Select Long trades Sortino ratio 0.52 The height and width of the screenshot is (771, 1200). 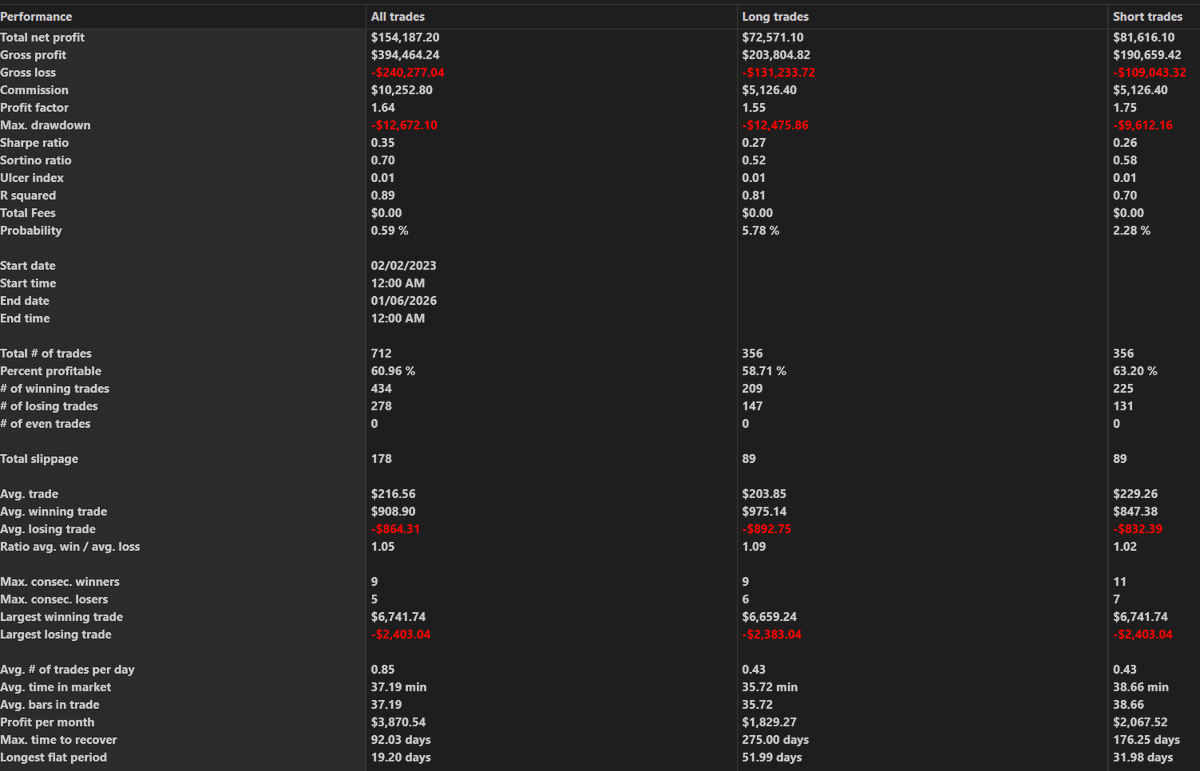[x=753, y=160]
